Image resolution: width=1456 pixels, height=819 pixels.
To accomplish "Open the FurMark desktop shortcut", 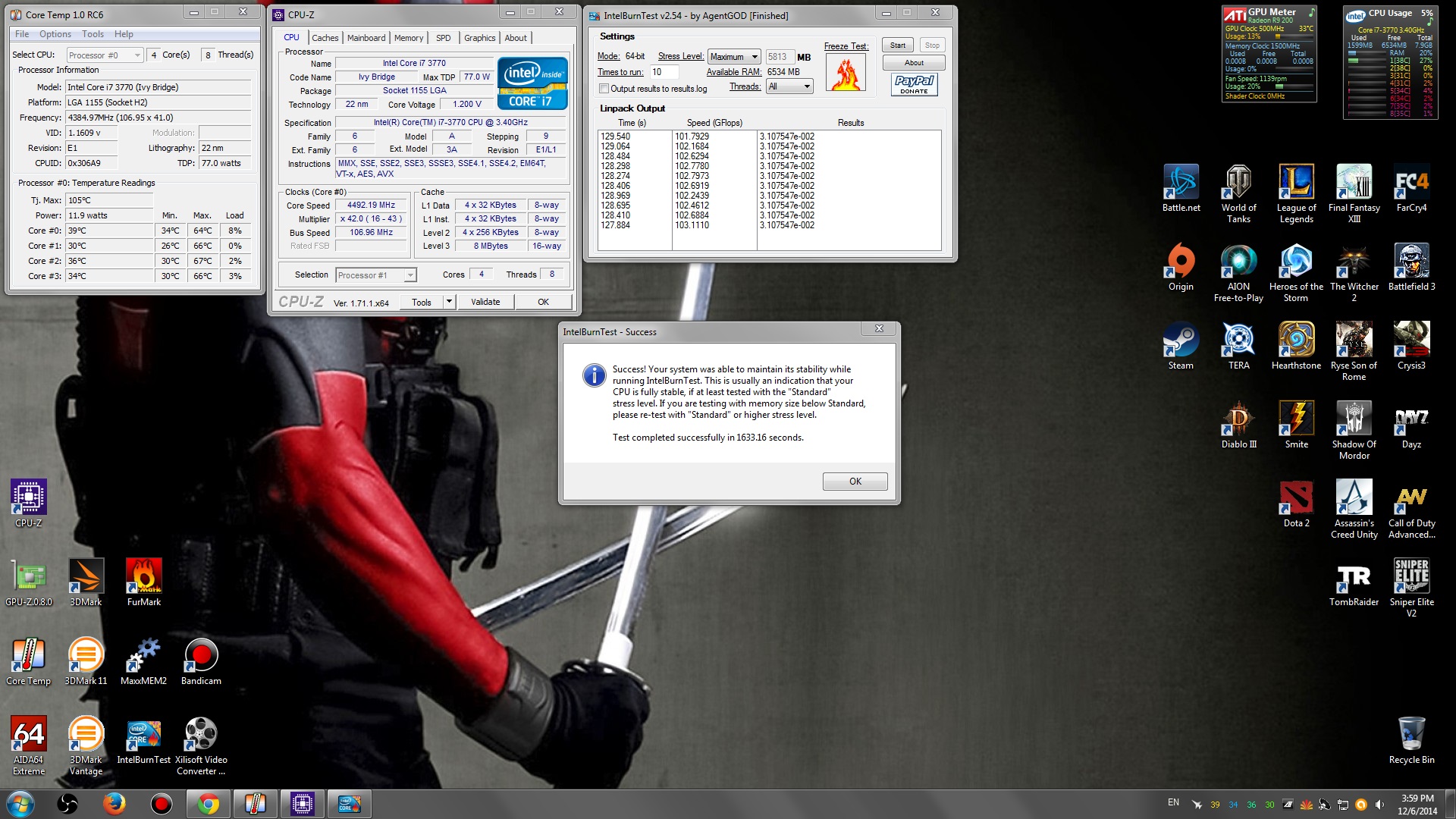I will 143,577.
